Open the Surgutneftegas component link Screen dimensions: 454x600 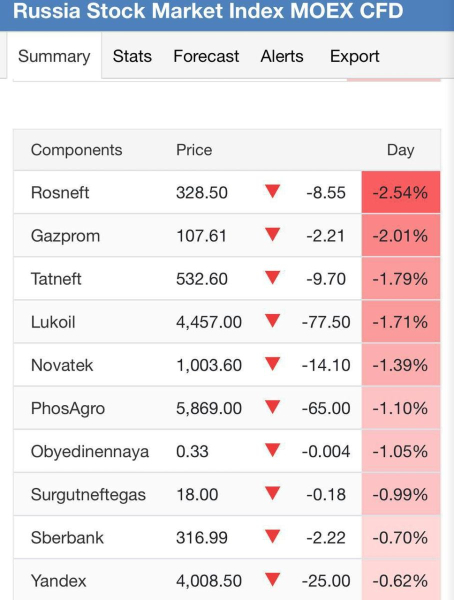click(x=88, y=495)
